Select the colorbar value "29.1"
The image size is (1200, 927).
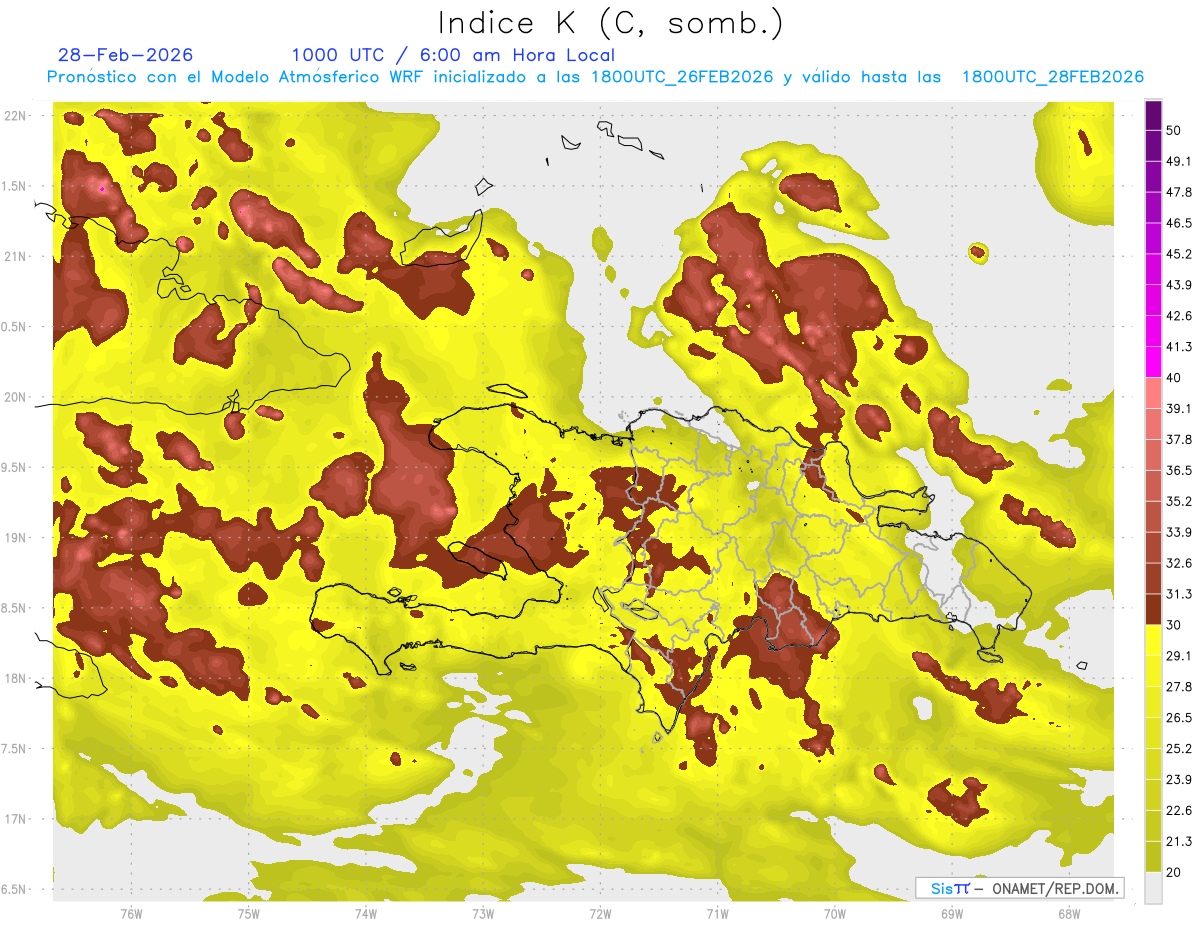point(1179,656)
